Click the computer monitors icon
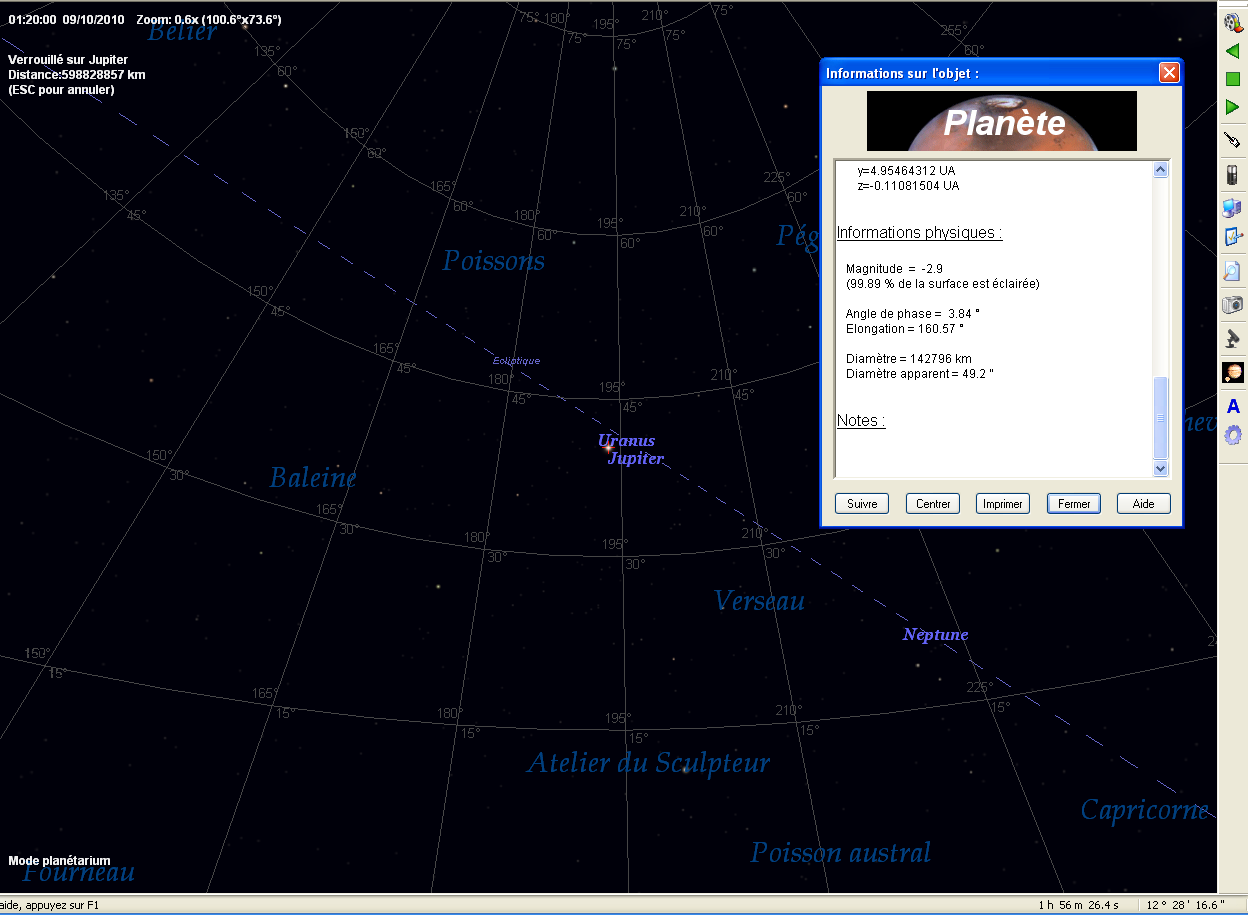The height and width of the screenshot is (915, 1248). [x=1232, y=207]
